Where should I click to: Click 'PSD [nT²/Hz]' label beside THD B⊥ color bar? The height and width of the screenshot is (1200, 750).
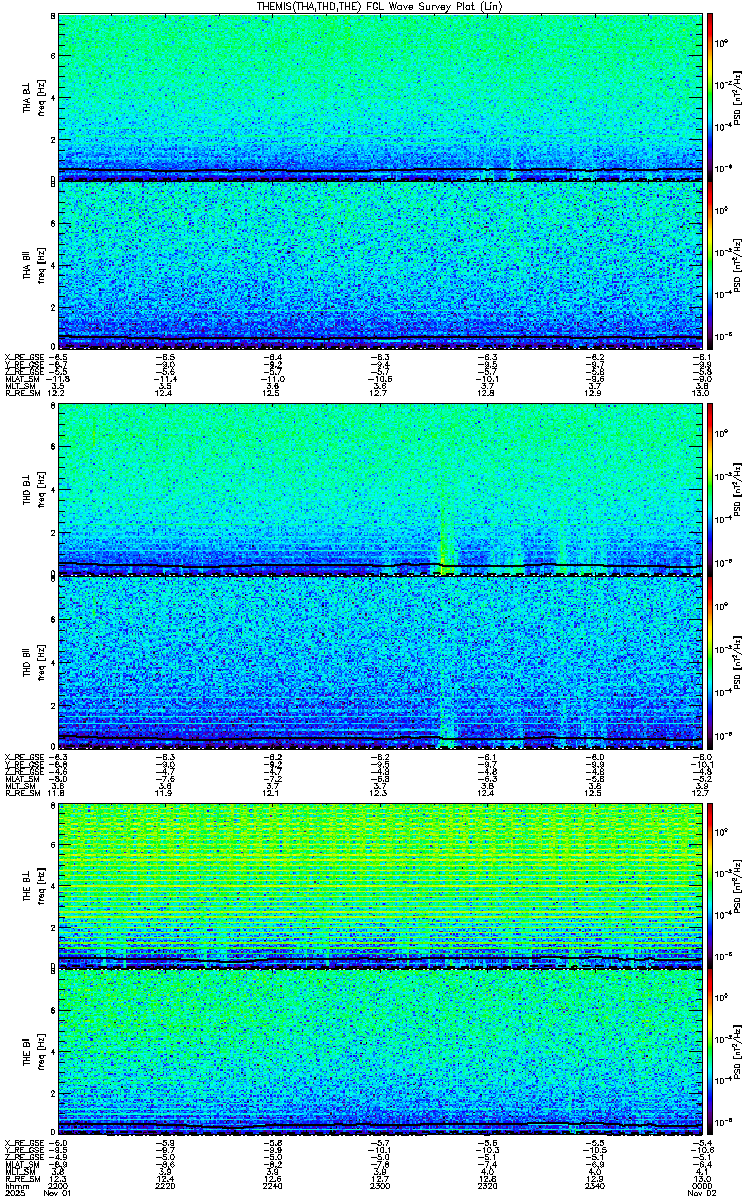pyautogui.click(x=737, y=491)
